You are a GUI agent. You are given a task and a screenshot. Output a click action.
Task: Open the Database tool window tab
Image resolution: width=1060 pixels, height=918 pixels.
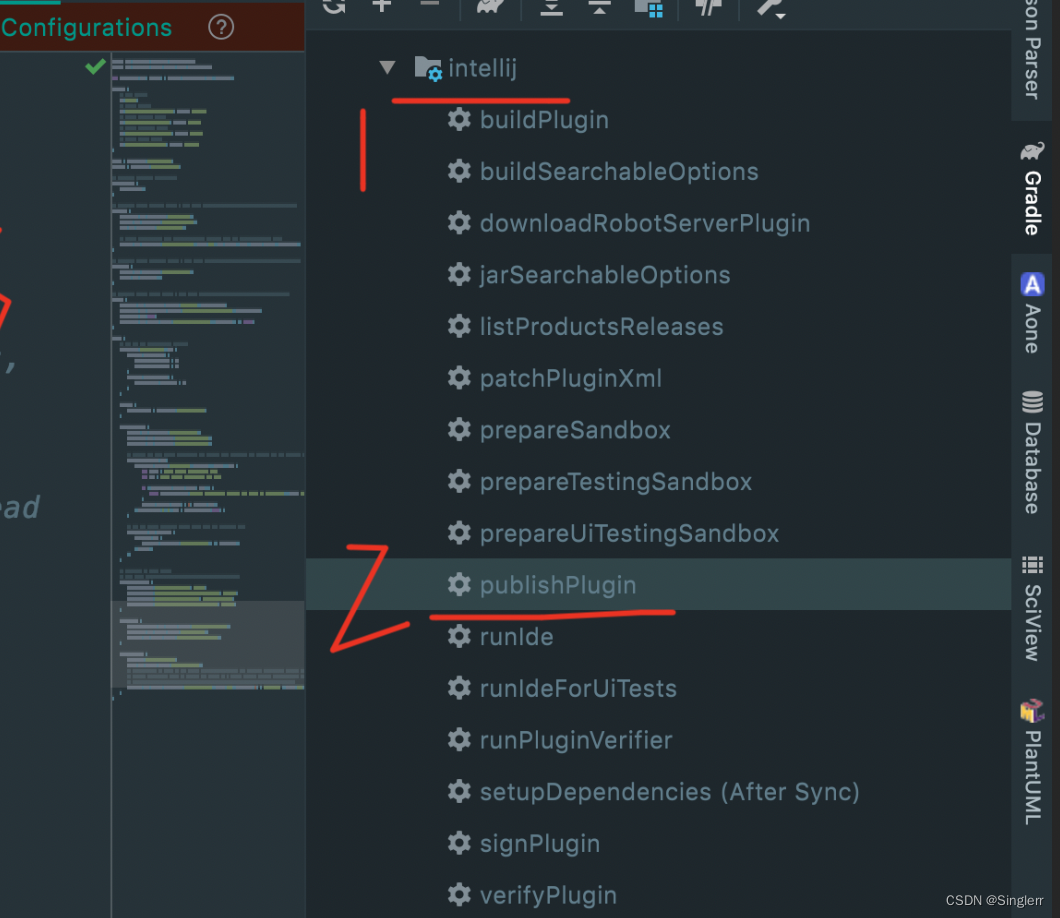click(1032, 452)
